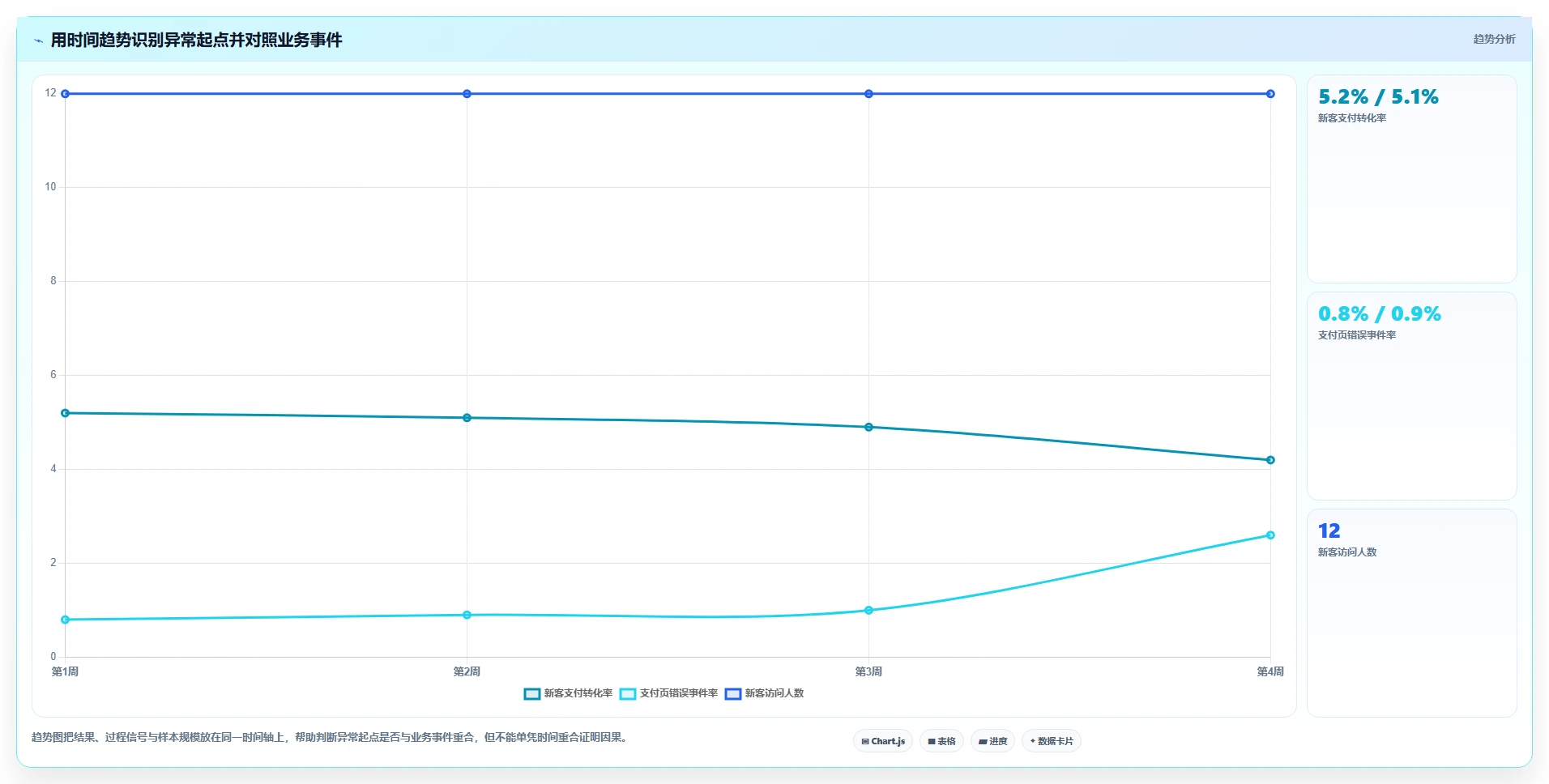
Task: Click the chart description footnote text
Action: pos(331,738)
